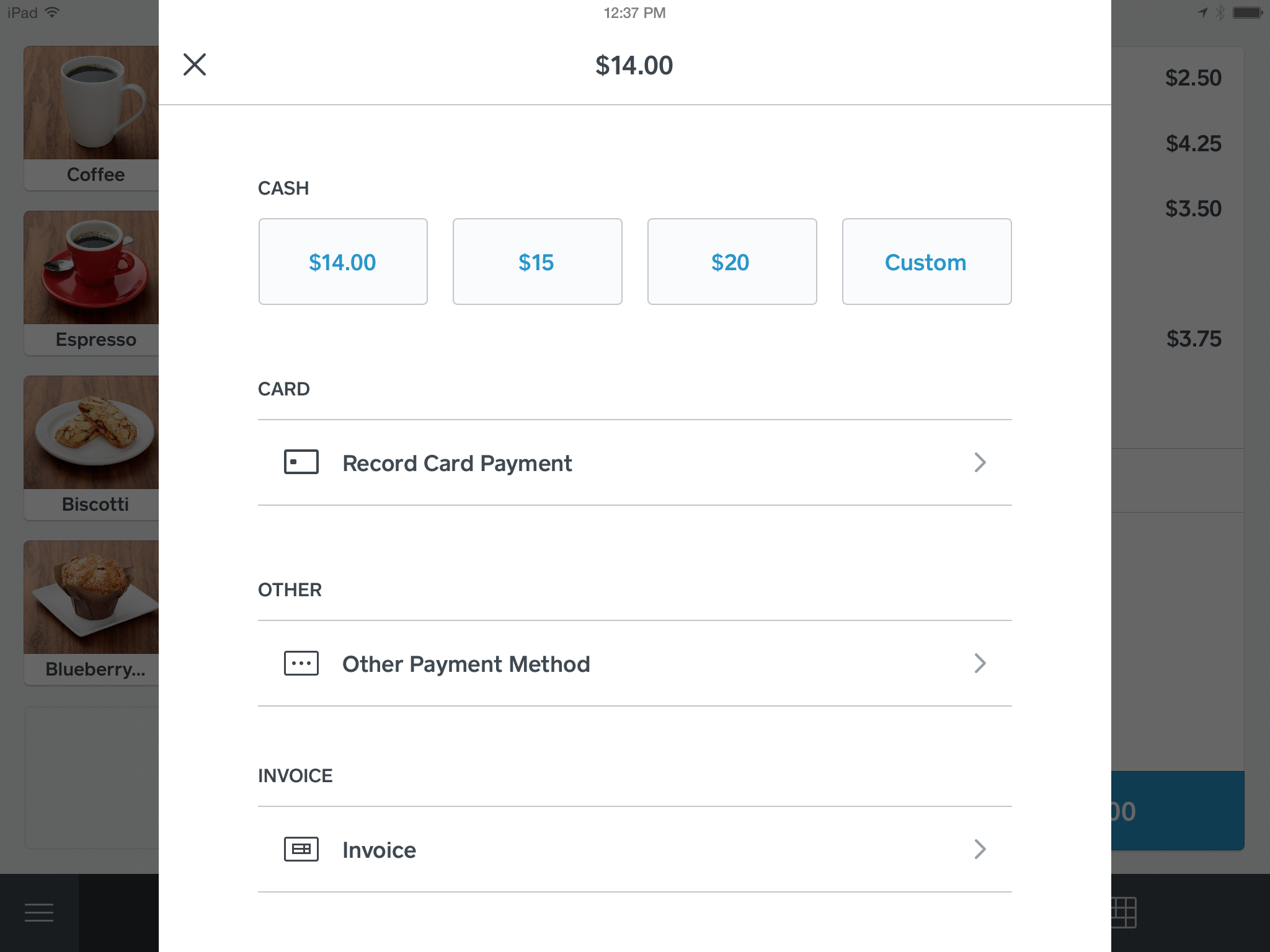Tap the battery indicator in the status bar
The image size is (1270, 952).
click(1248, 12)
